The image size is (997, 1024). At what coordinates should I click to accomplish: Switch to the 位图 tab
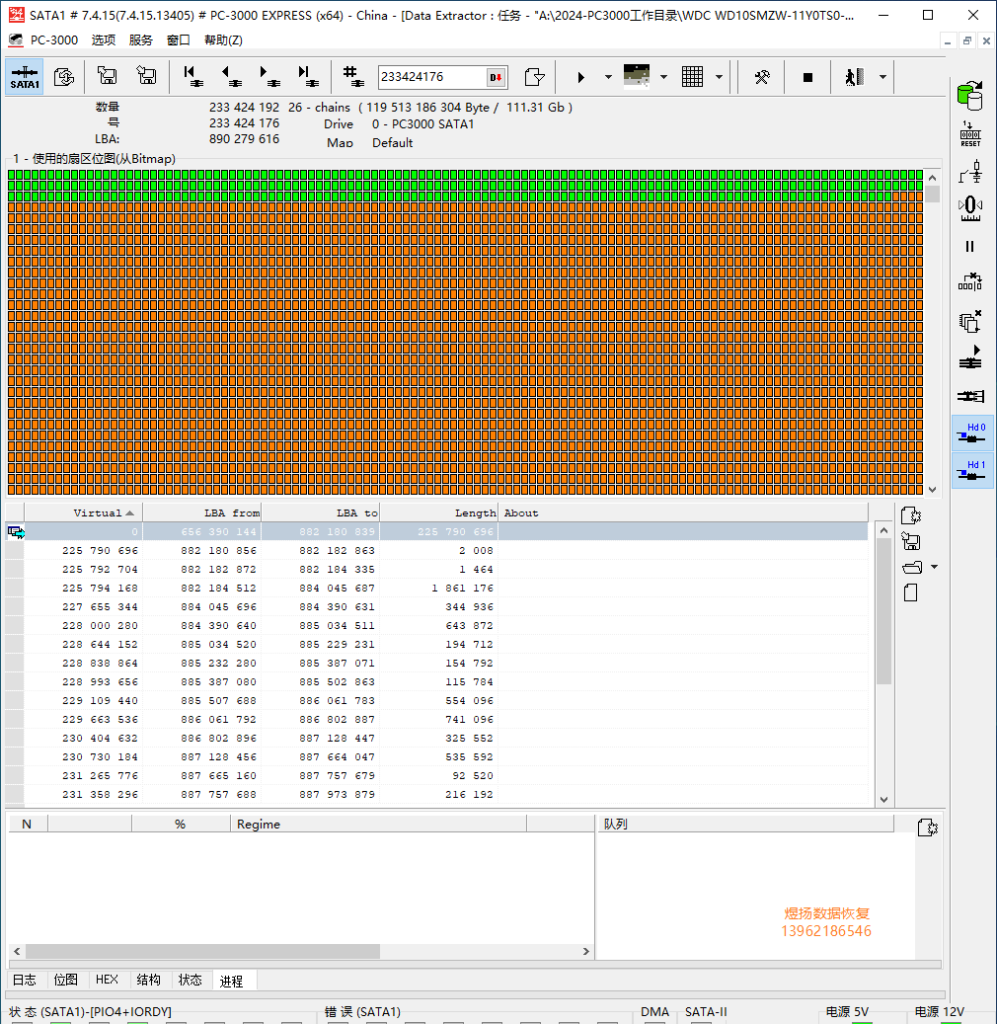click(x=65, y=980)
